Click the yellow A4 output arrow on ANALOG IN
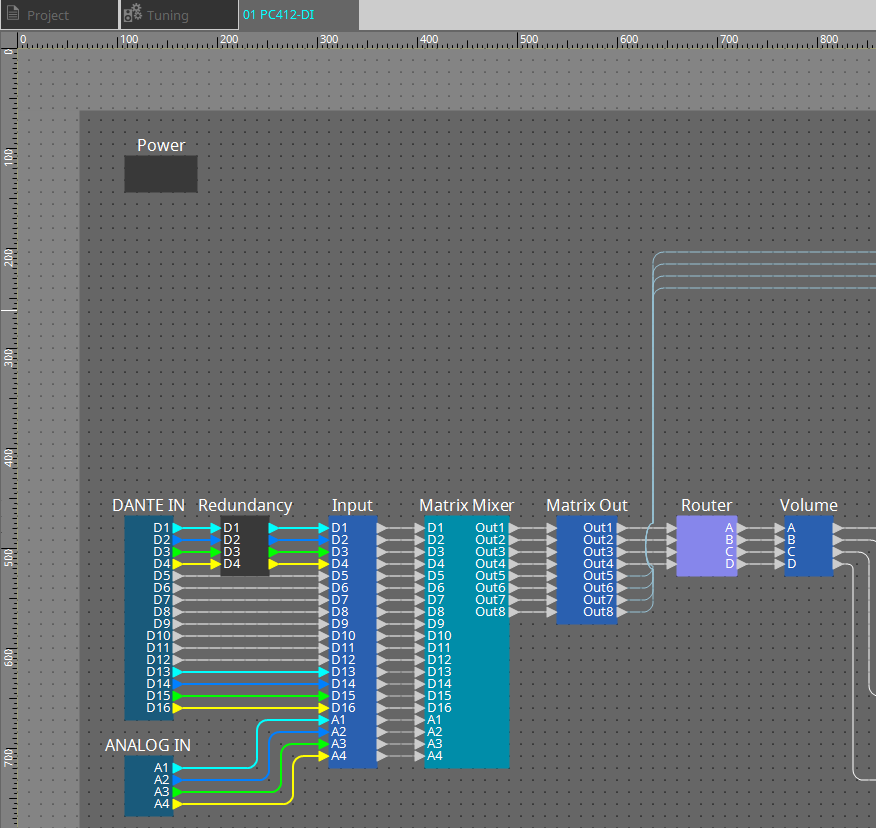This screenshot has width=876, height=828. click(178, 804)
